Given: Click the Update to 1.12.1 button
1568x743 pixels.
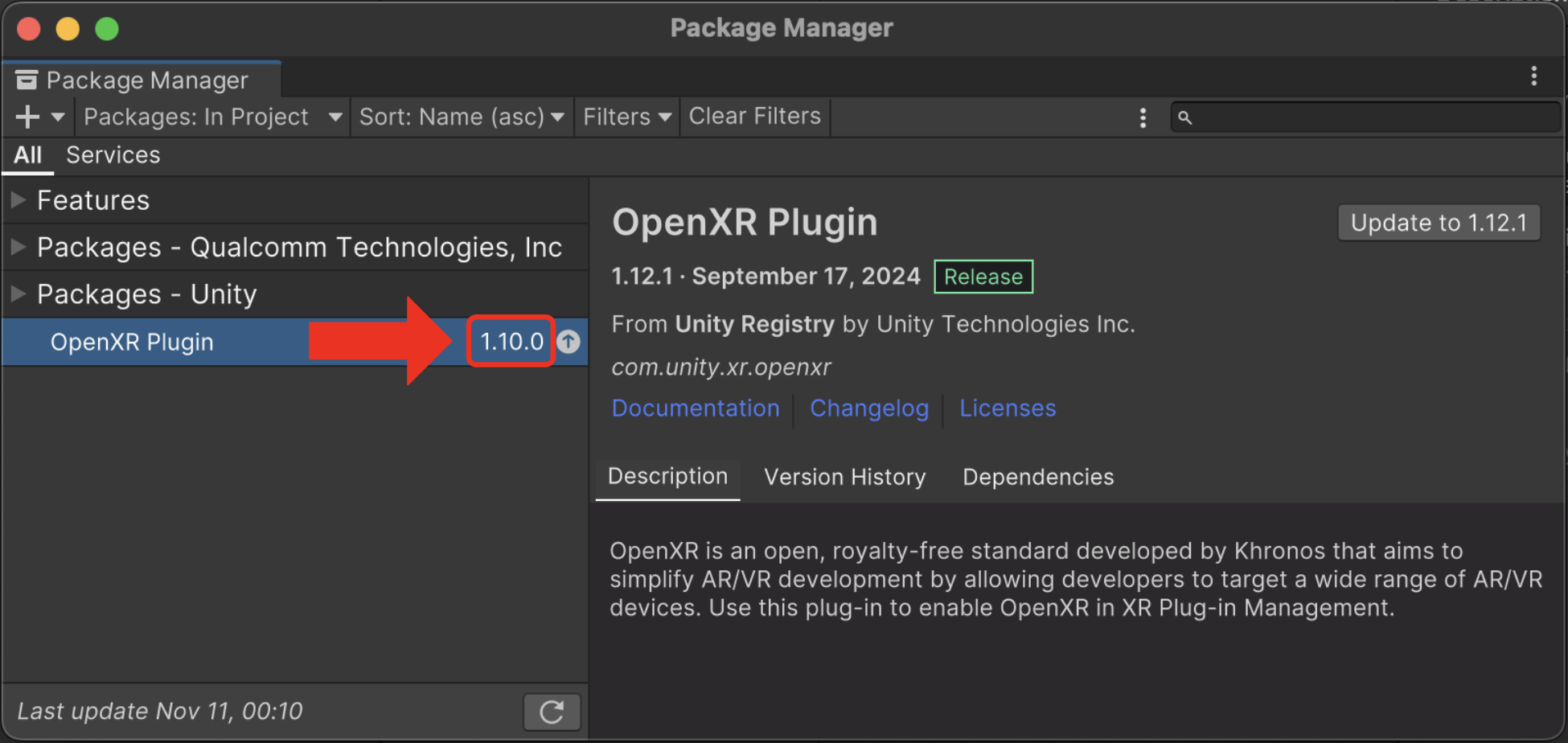Looking at the screenshot, I should pos(1439,223).
